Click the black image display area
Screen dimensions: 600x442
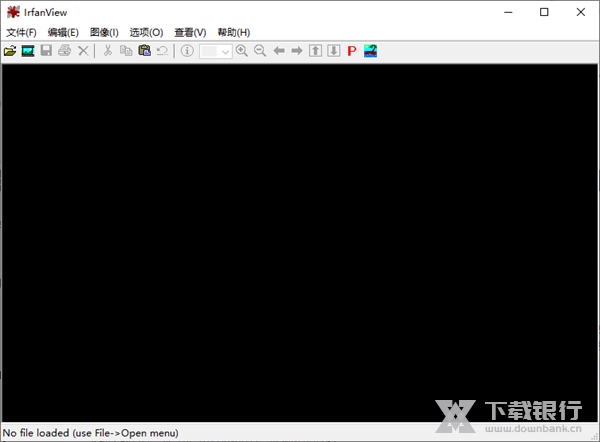[x=300, y=240]
